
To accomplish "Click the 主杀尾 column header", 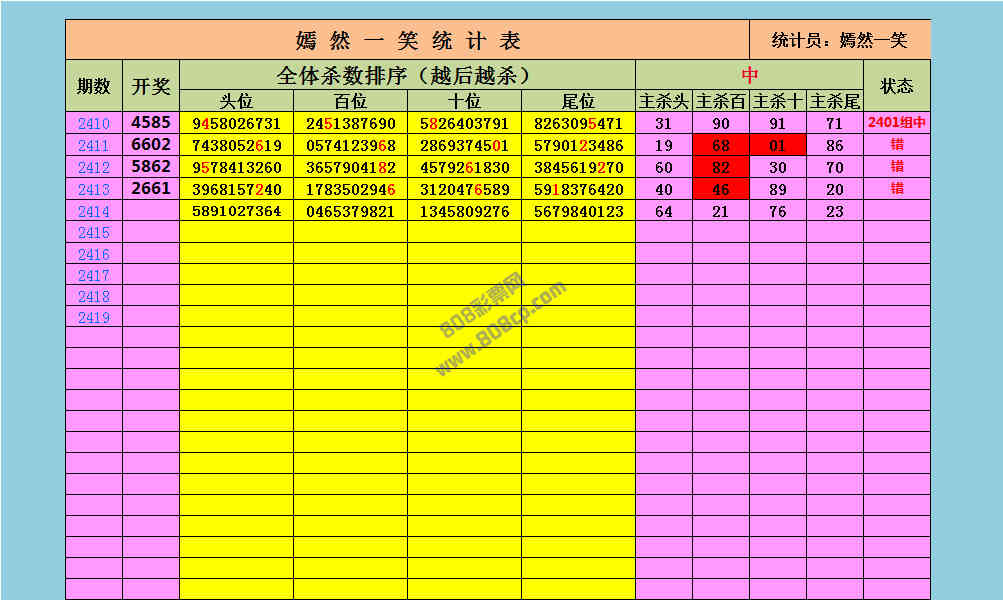I will [835, 101].
